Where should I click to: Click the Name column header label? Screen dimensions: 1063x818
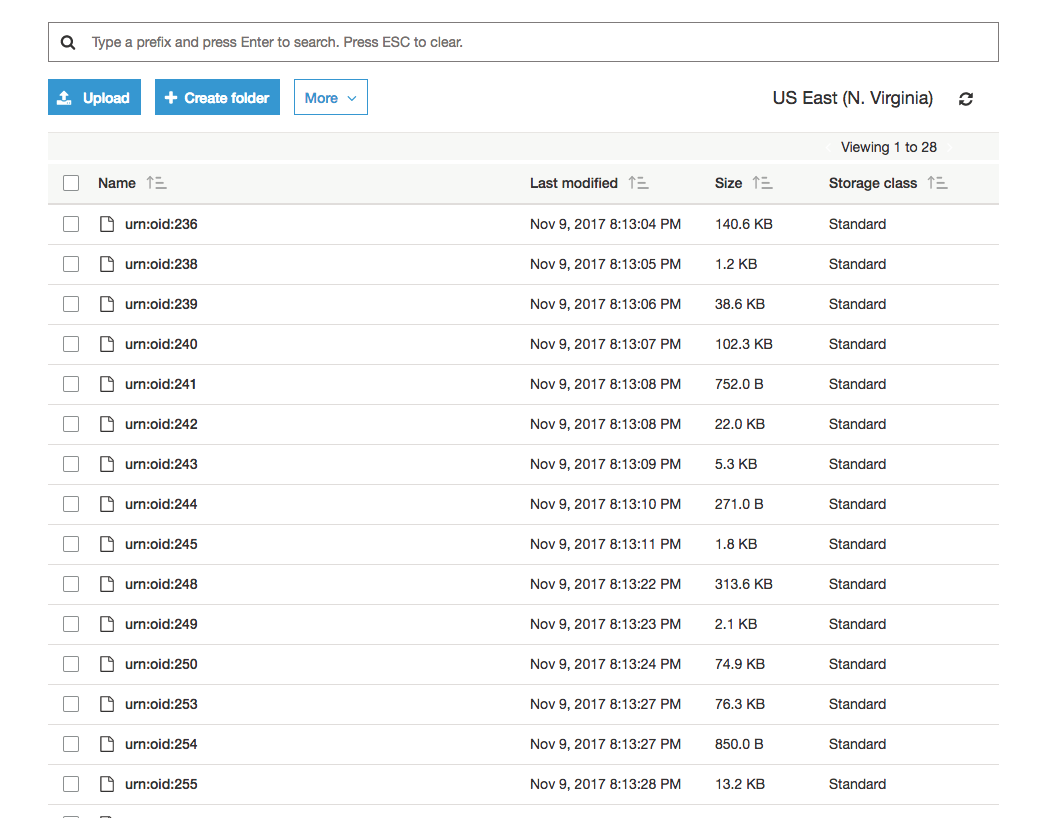tap(117, 183)
